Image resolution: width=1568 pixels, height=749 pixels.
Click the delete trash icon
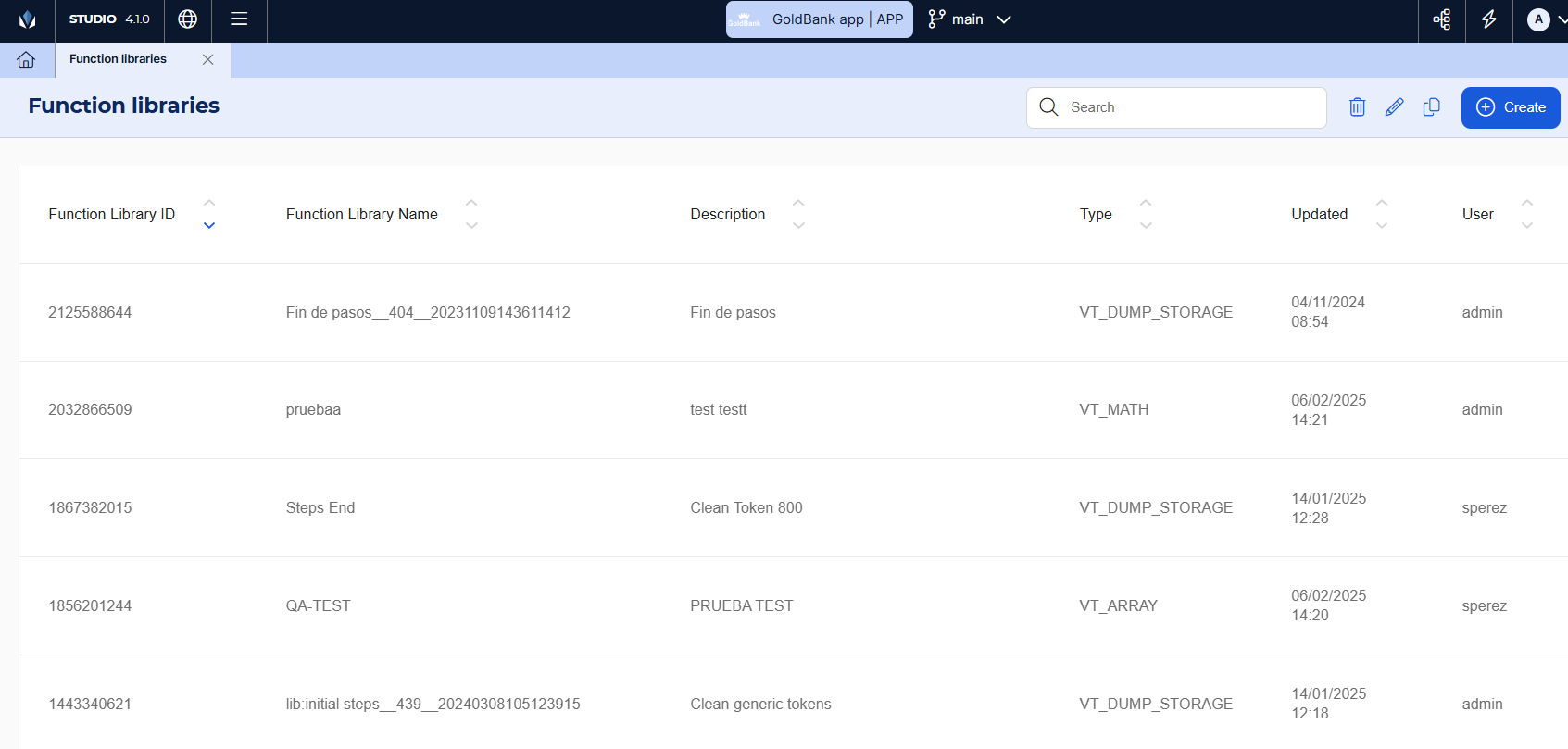coord(1357,107)
